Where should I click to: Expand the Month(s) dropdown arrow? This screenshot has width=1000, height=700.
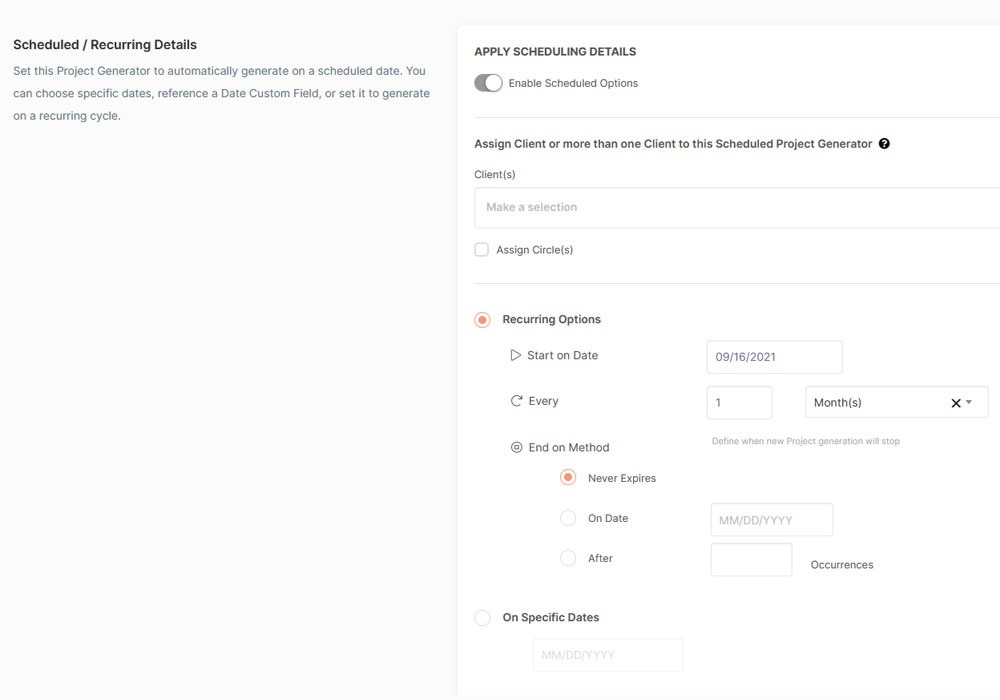[x=970, y=402]
